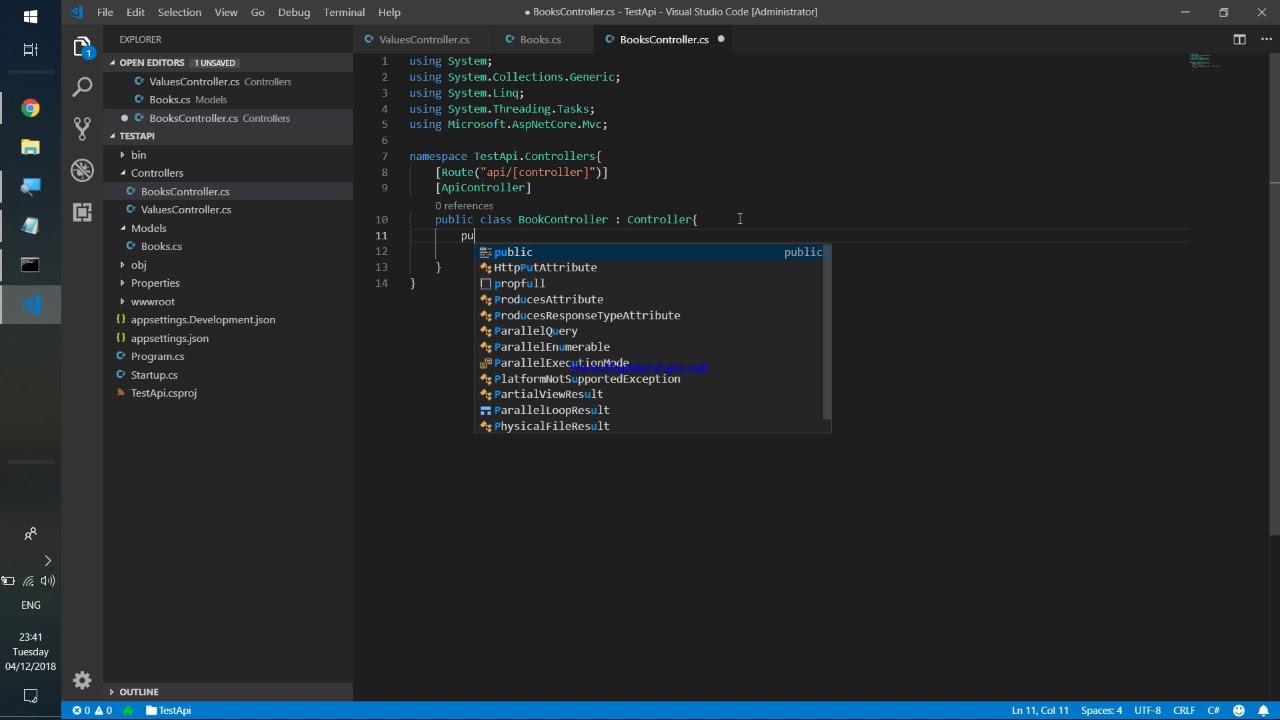Open the Terminal menu
This screenshot has width=1280, height=720.
[344, 12]
